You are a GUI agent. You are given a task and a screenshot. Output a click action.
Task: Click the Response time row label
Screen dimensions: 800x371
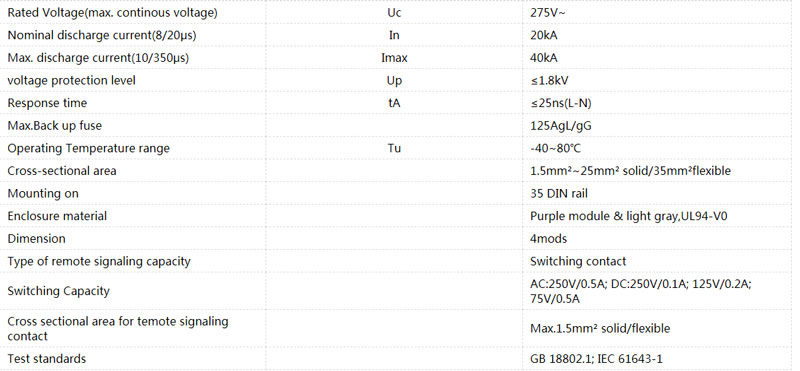(x=47, y=103)
